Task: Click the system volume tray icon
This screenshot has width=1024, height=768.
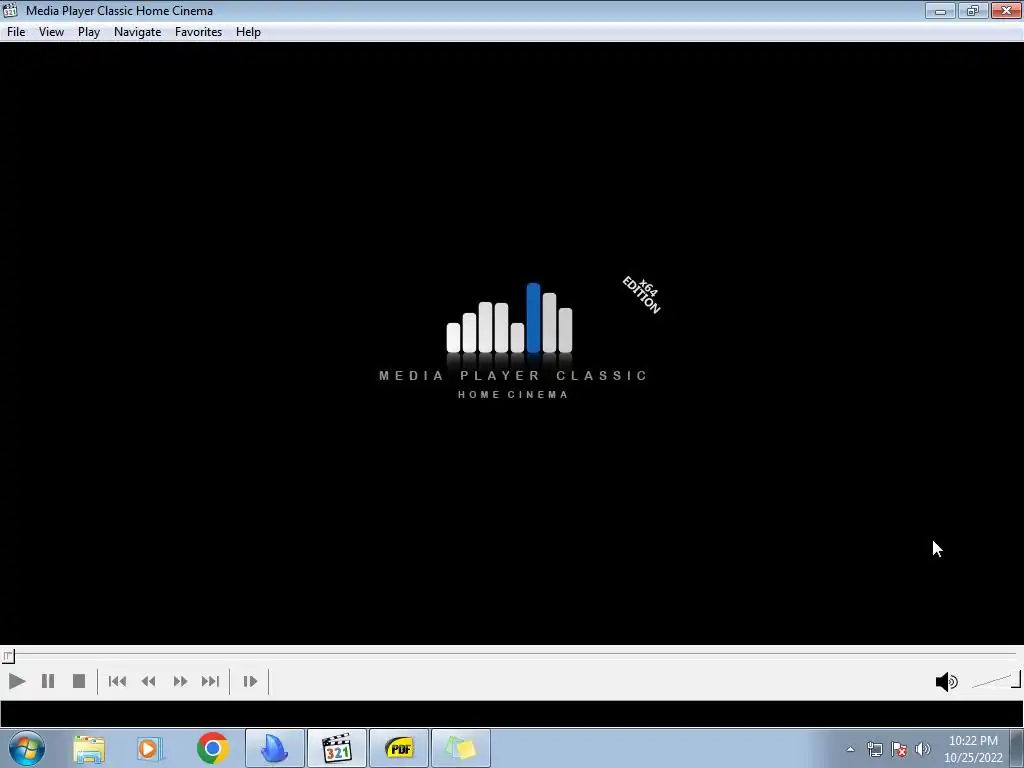Action: point(923,749)
